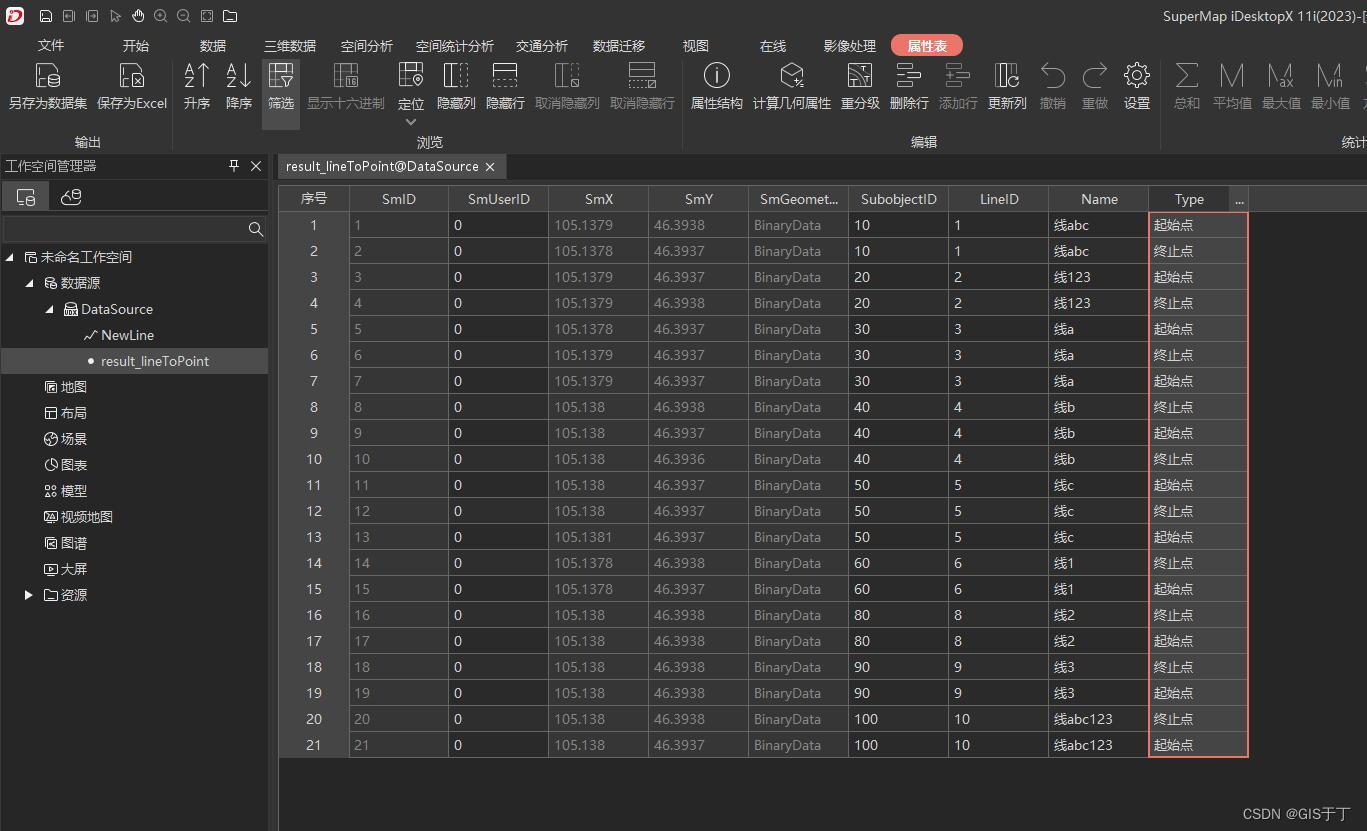Expand the 资源 tree node
1367x831 pixels.
tap(29, 595)
